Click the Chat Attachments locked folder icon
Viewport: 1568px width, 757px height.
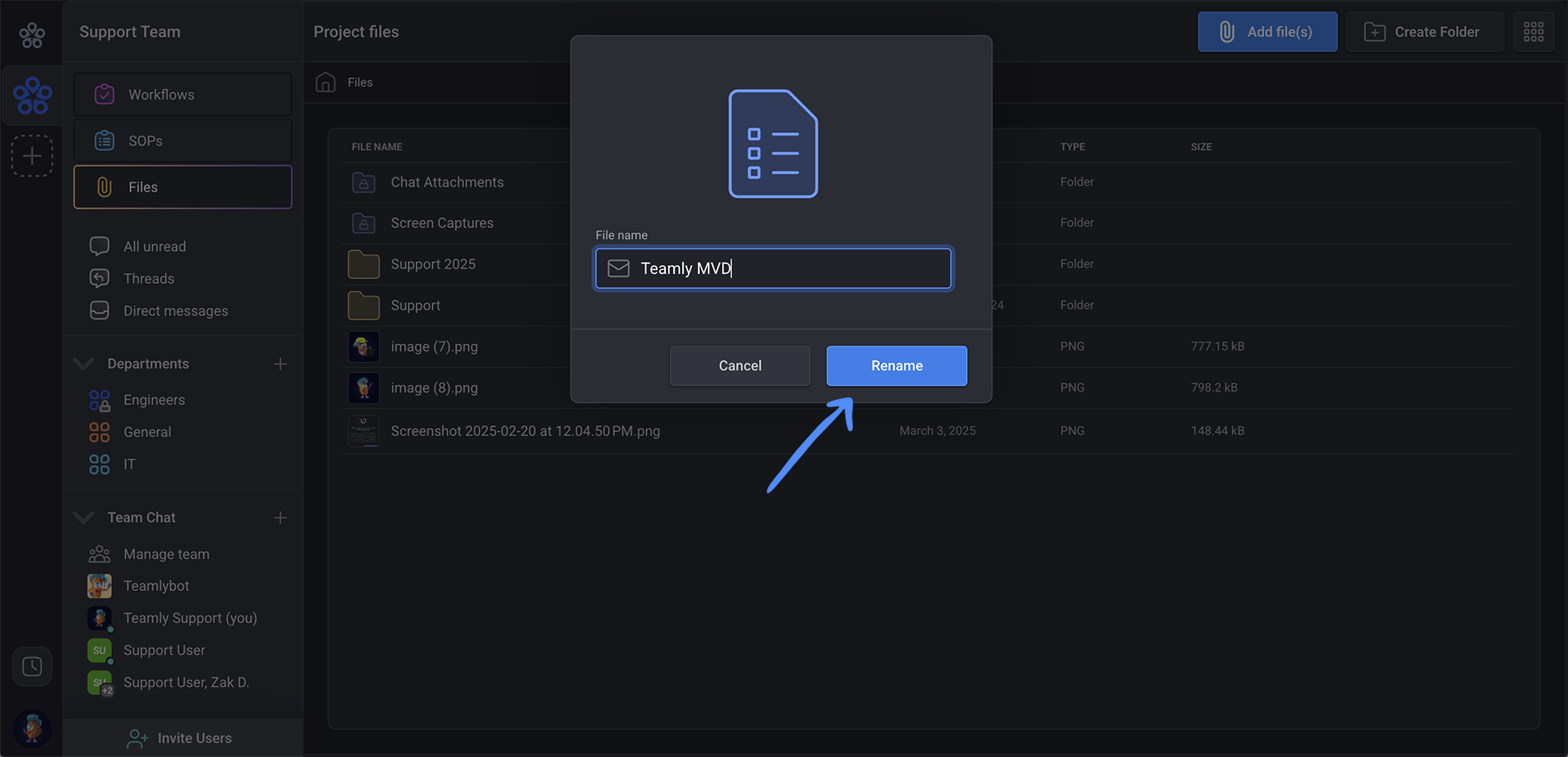364,182
